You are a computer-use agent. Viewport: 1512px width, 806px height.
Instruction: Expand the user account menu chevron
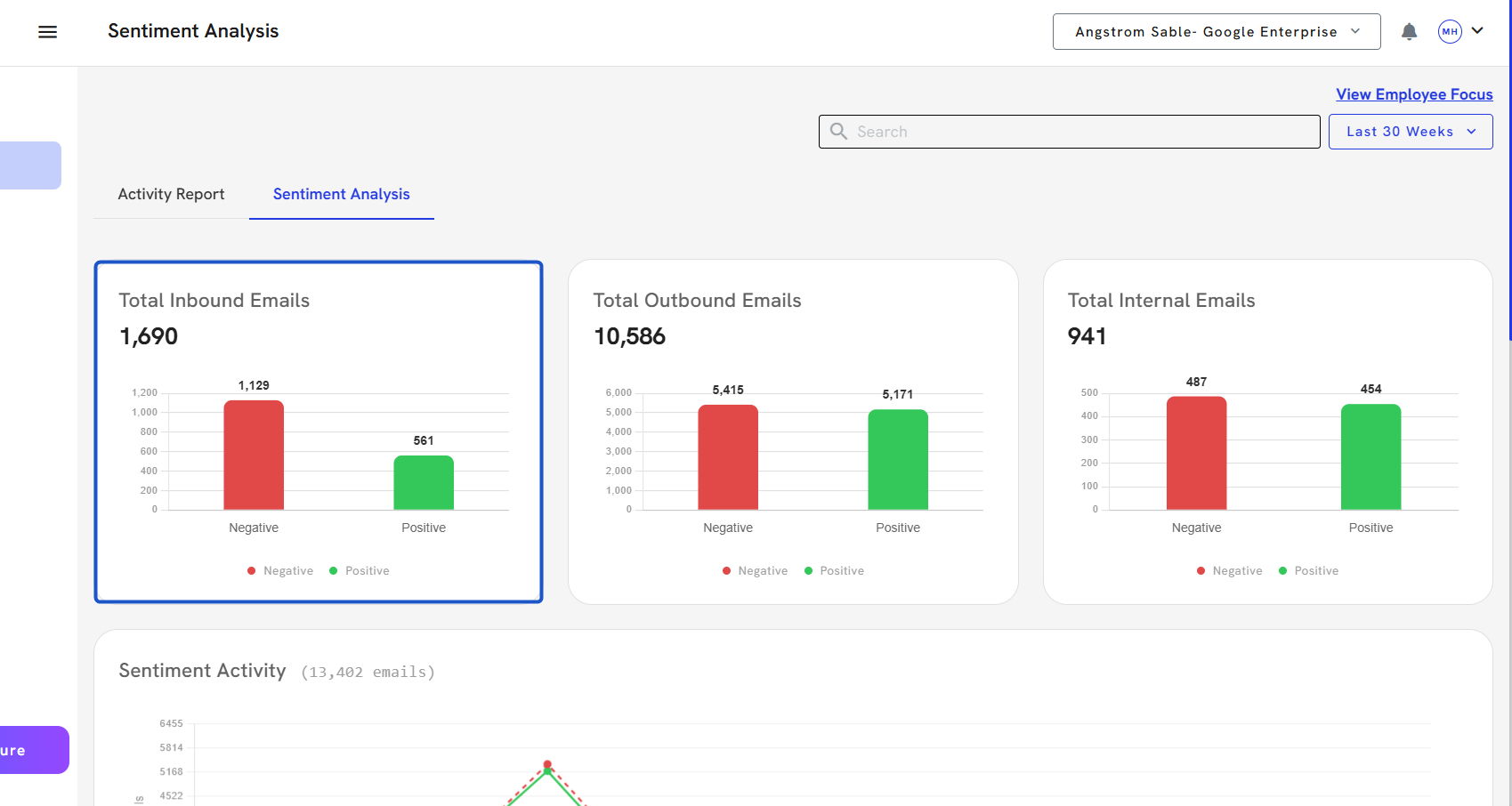tap(1477, 31)
